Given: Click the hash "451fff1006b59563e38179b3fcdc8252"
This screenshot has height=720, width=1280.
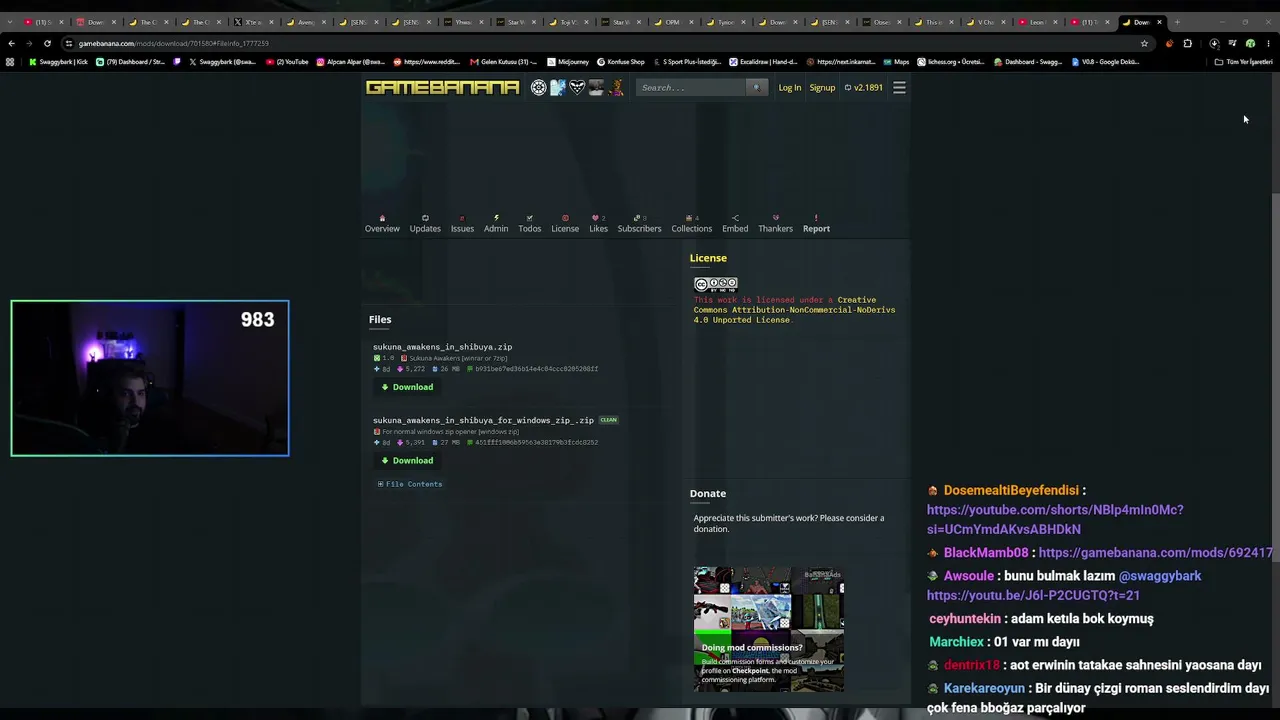Looking at the screenshot, I should pos(536,442).
